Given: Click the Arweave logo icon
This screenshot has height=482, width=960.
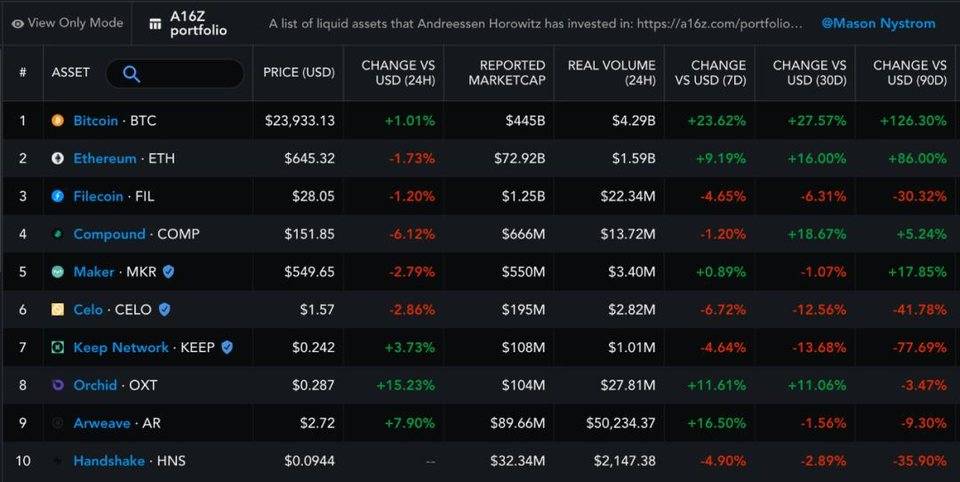Looking at the screenshot, I should point(58,423).
